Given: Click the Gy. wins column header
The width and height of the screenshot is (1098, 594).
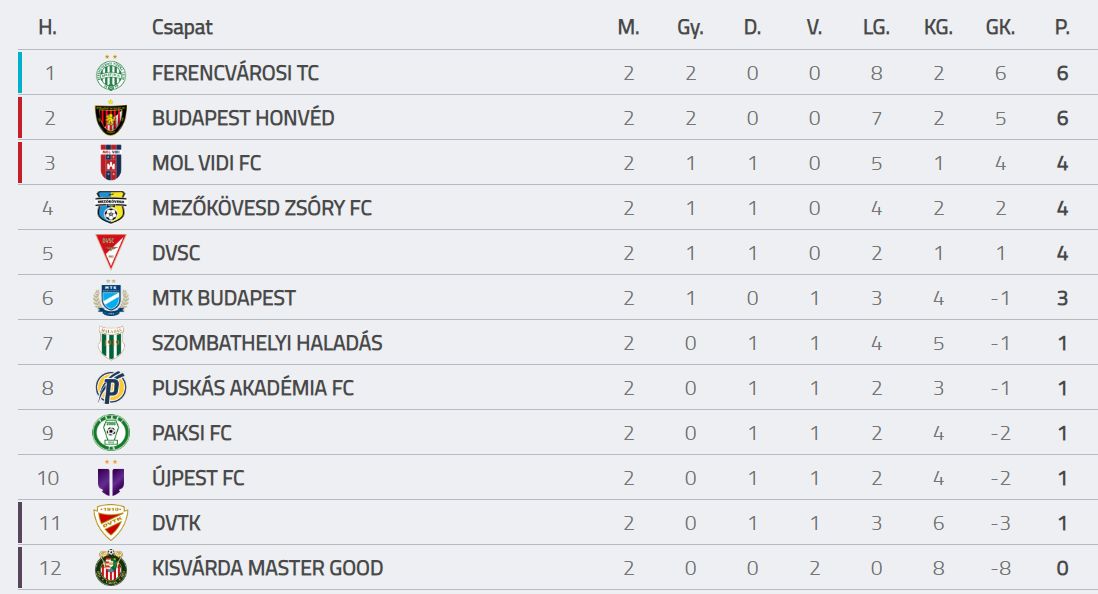Looking at the screenshot, I should point(690,28).
